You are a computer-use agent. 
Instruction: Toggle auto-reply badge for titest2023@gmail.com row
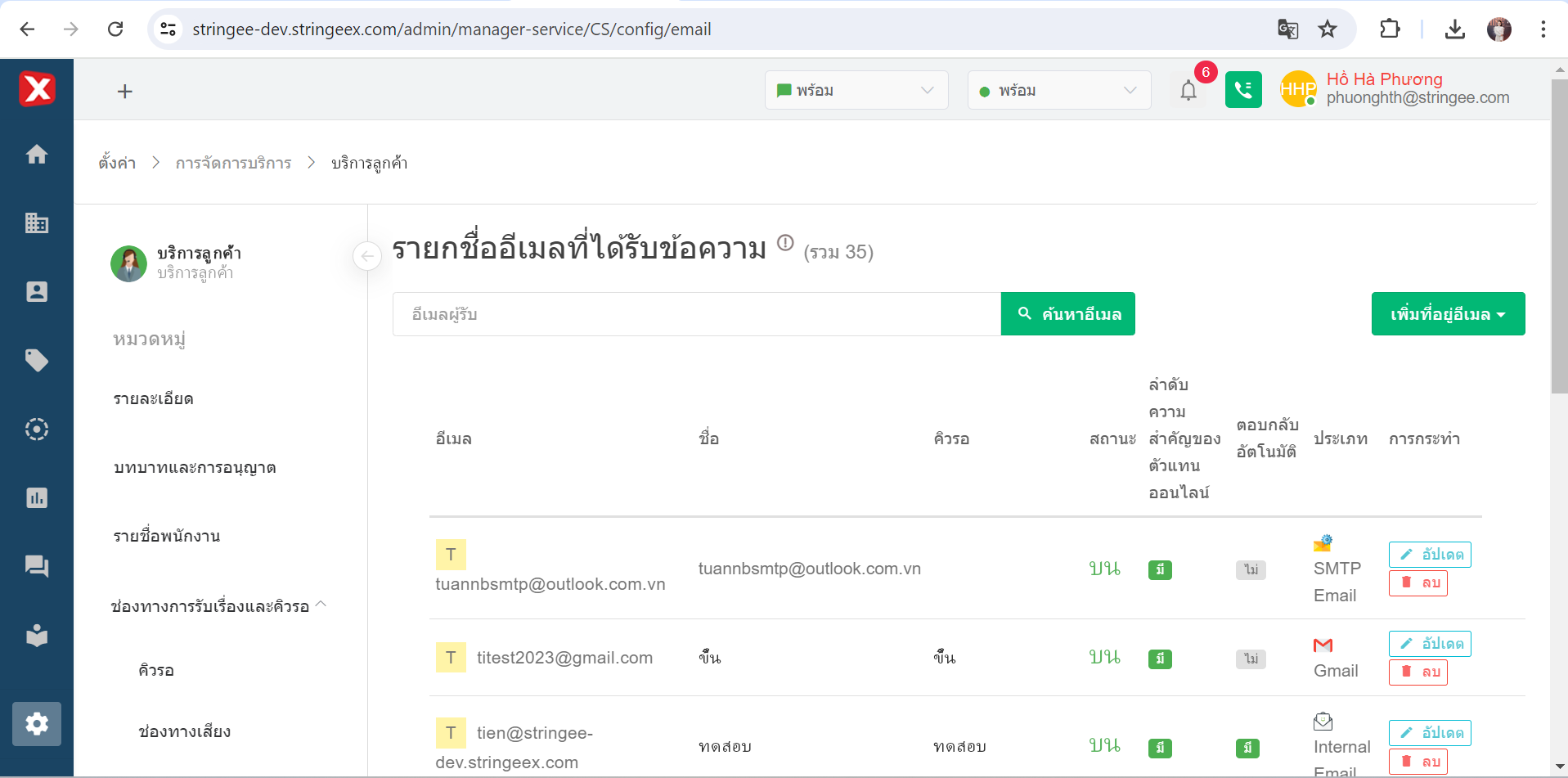click(1251, 659)
